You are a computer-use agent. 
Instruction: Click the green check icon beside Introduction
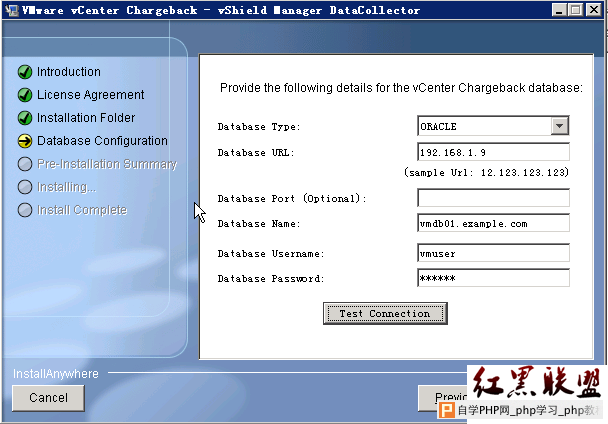coord(25,72)
